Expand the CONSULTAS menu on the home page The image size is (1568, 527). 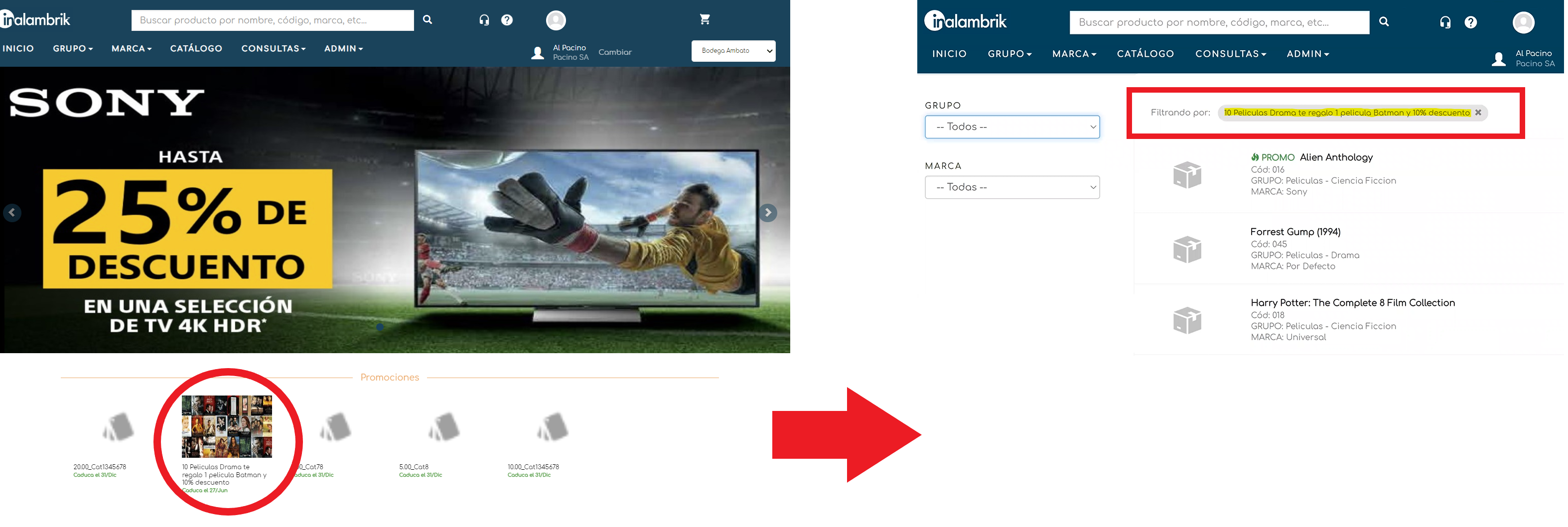[x=274, y=49]
